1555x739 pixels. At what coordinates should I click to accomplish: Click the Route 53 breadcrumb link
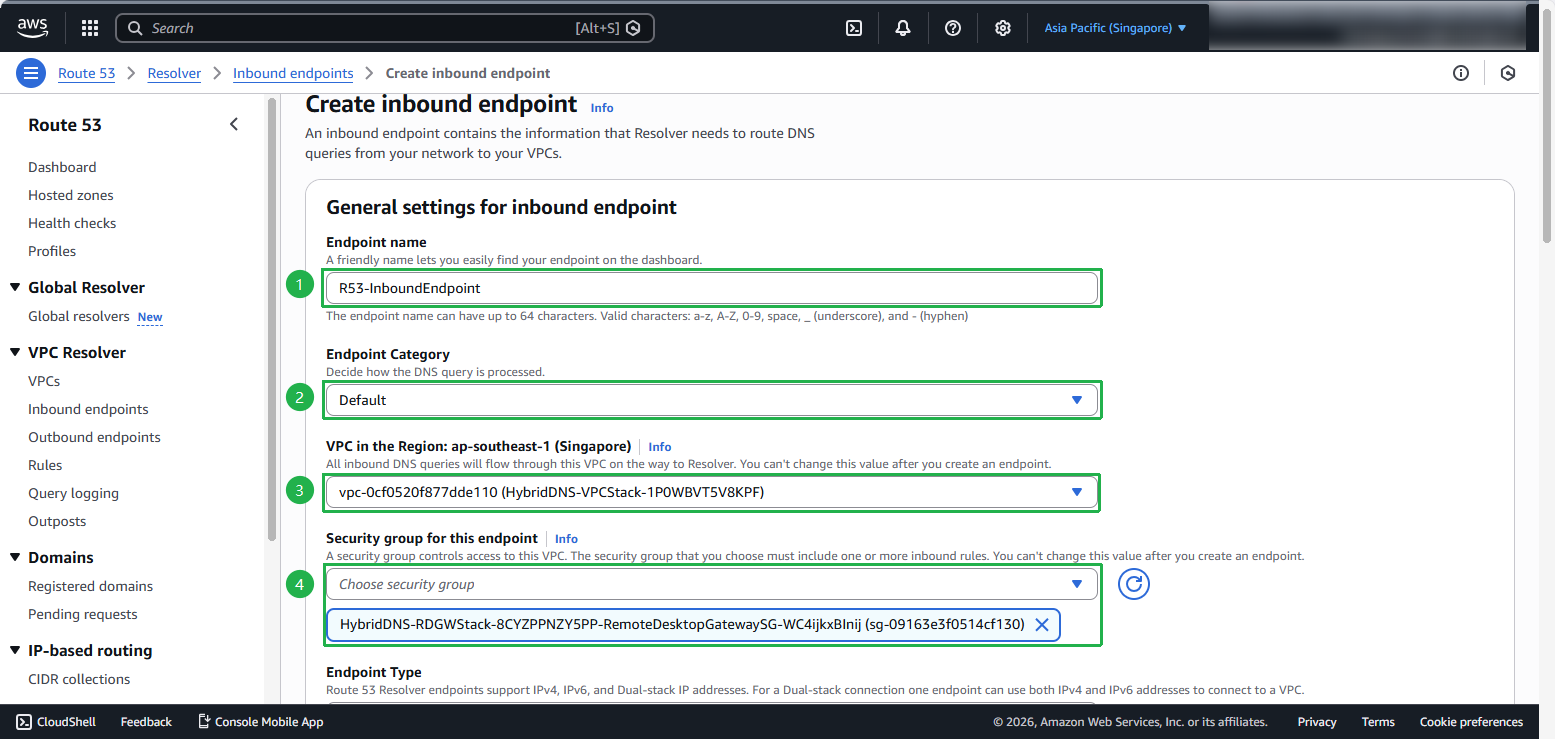click(x=86, y=73)
